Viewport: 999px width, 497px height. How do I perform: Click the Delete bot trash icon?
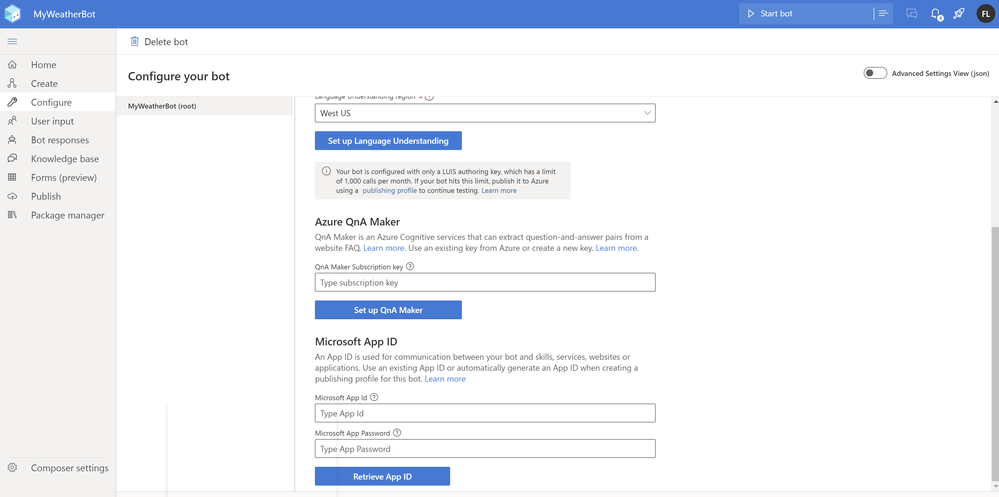(135, 42)
